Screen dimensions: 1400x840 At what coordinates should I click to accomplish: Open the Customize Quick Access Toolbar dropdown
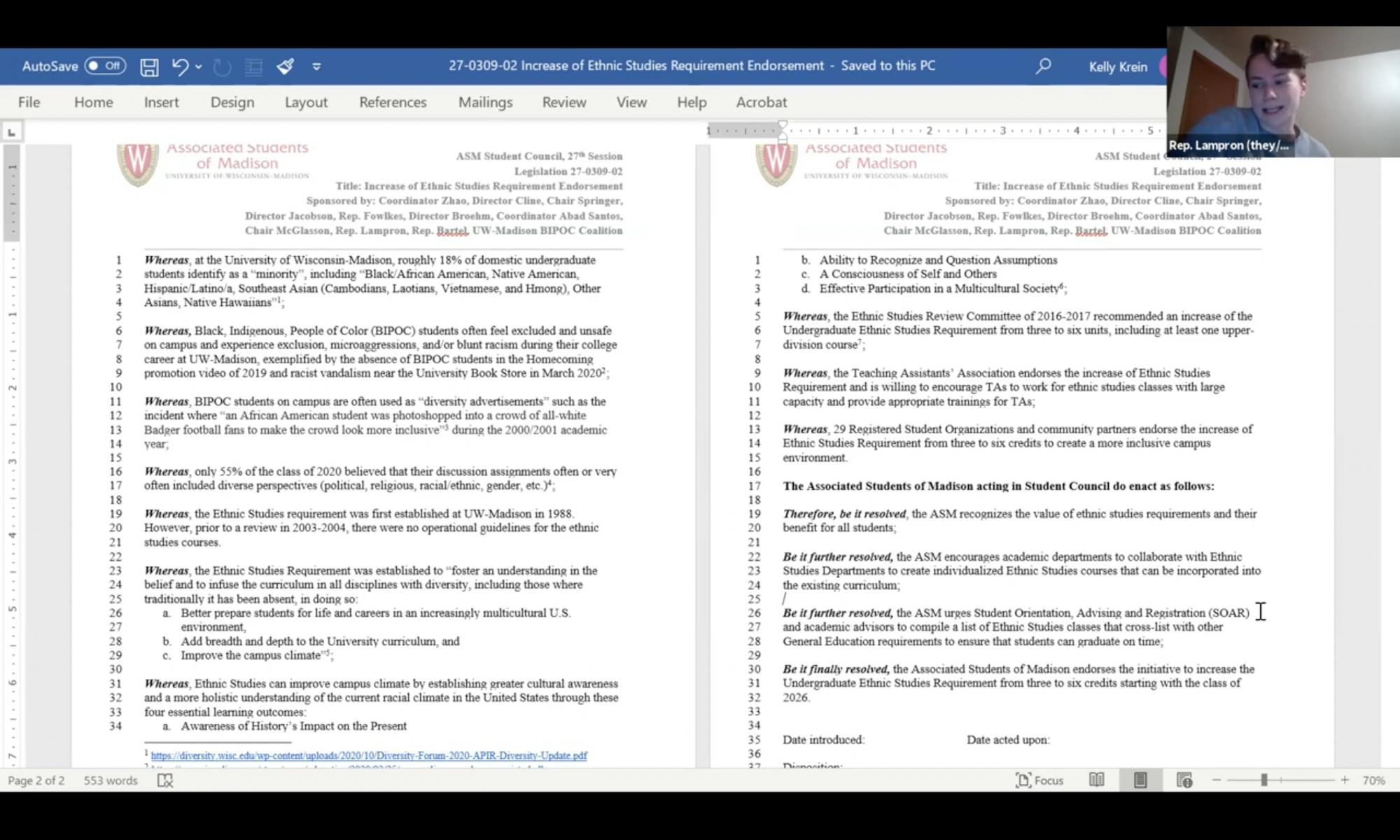pyautogui.click(x=316, y=66)
